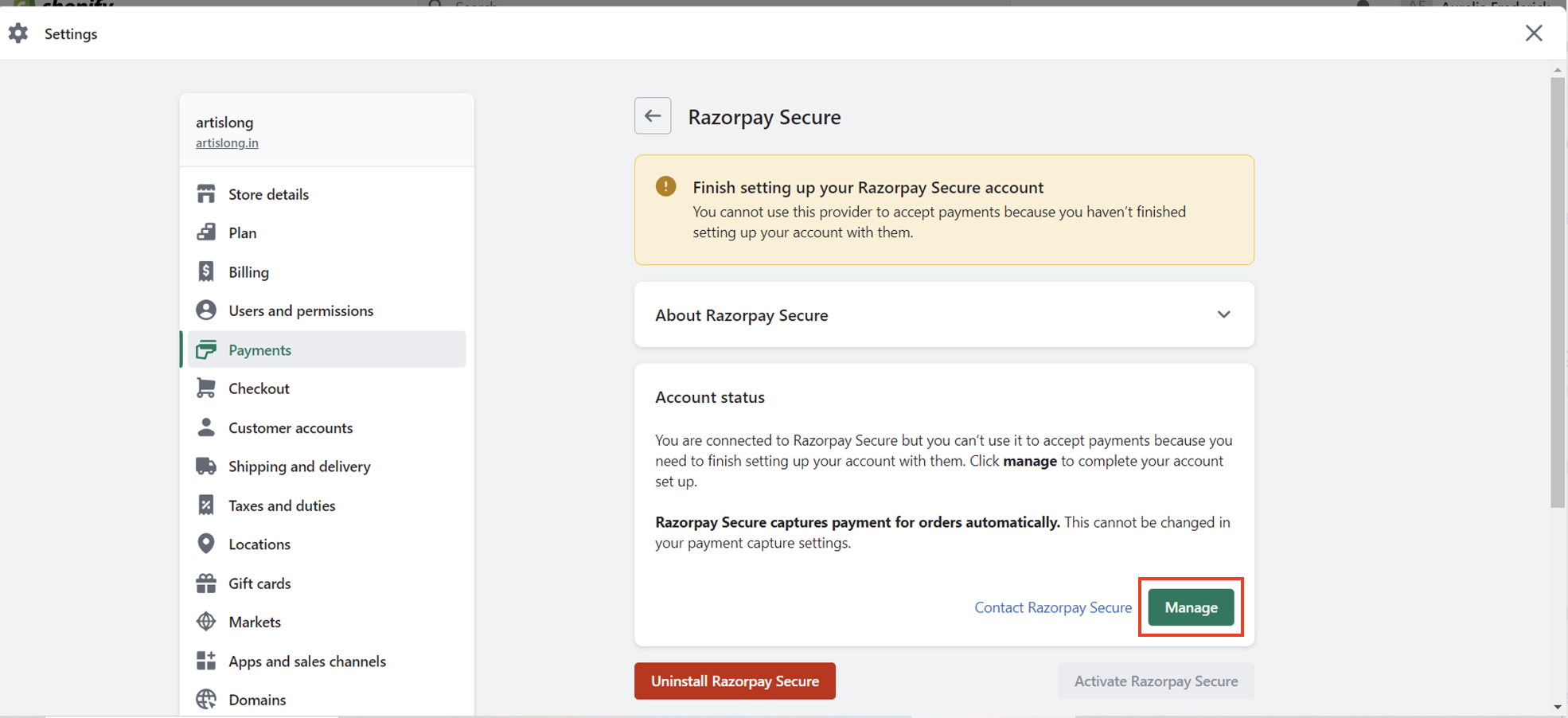1568x718 pixels.
Task: Click the Apps and sales channels grid icon
Action: pos(206,661)
